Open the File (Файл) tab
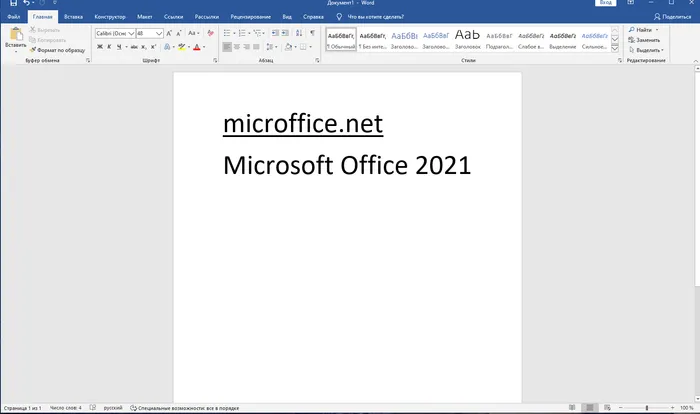Image resolution: width=700 pixels, height=414 pixels. tap(14, 17)
